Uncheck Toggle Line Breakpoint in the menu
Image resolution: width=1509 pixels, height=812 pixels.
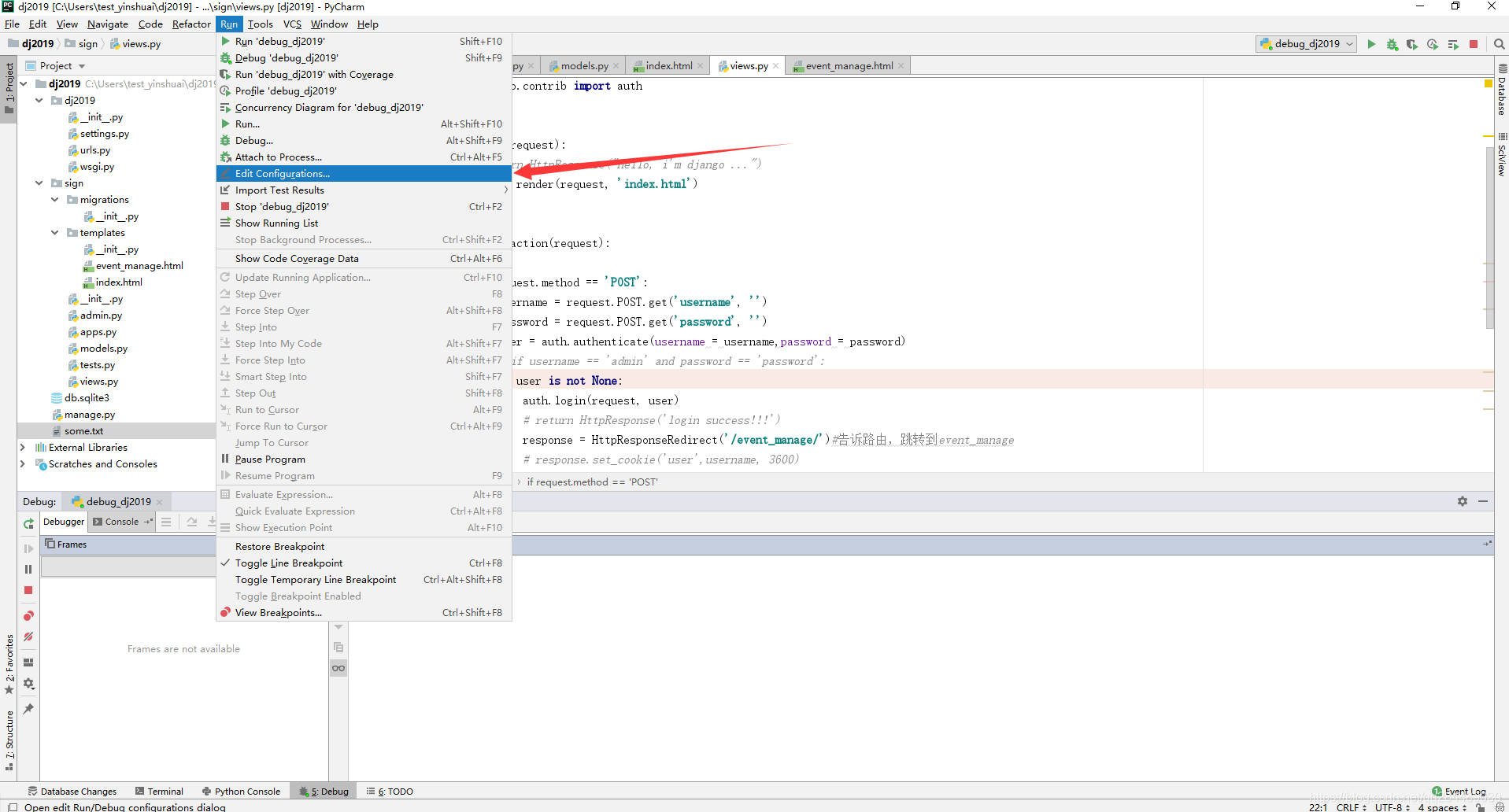coord(290,563)
